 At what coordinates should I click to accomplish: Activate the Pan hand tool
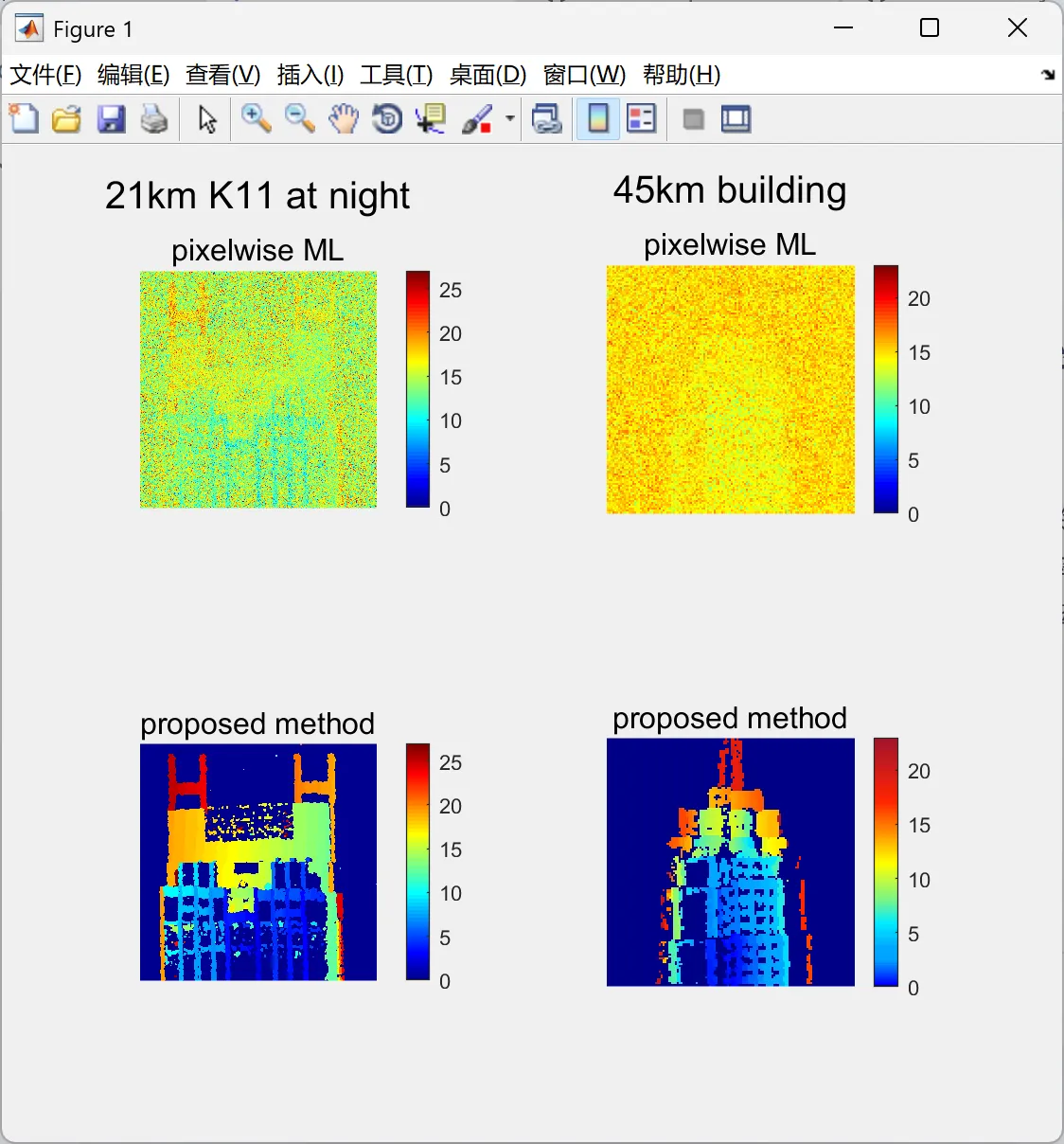click(x=344, y=119)
